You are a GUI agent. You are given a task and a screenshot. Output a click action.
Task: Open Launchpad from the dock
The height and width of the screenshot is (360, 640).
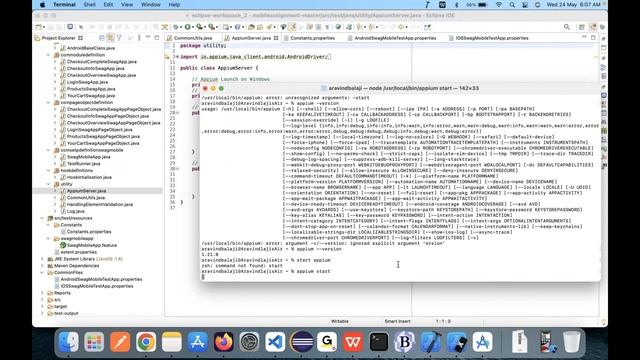coord(94,342)
